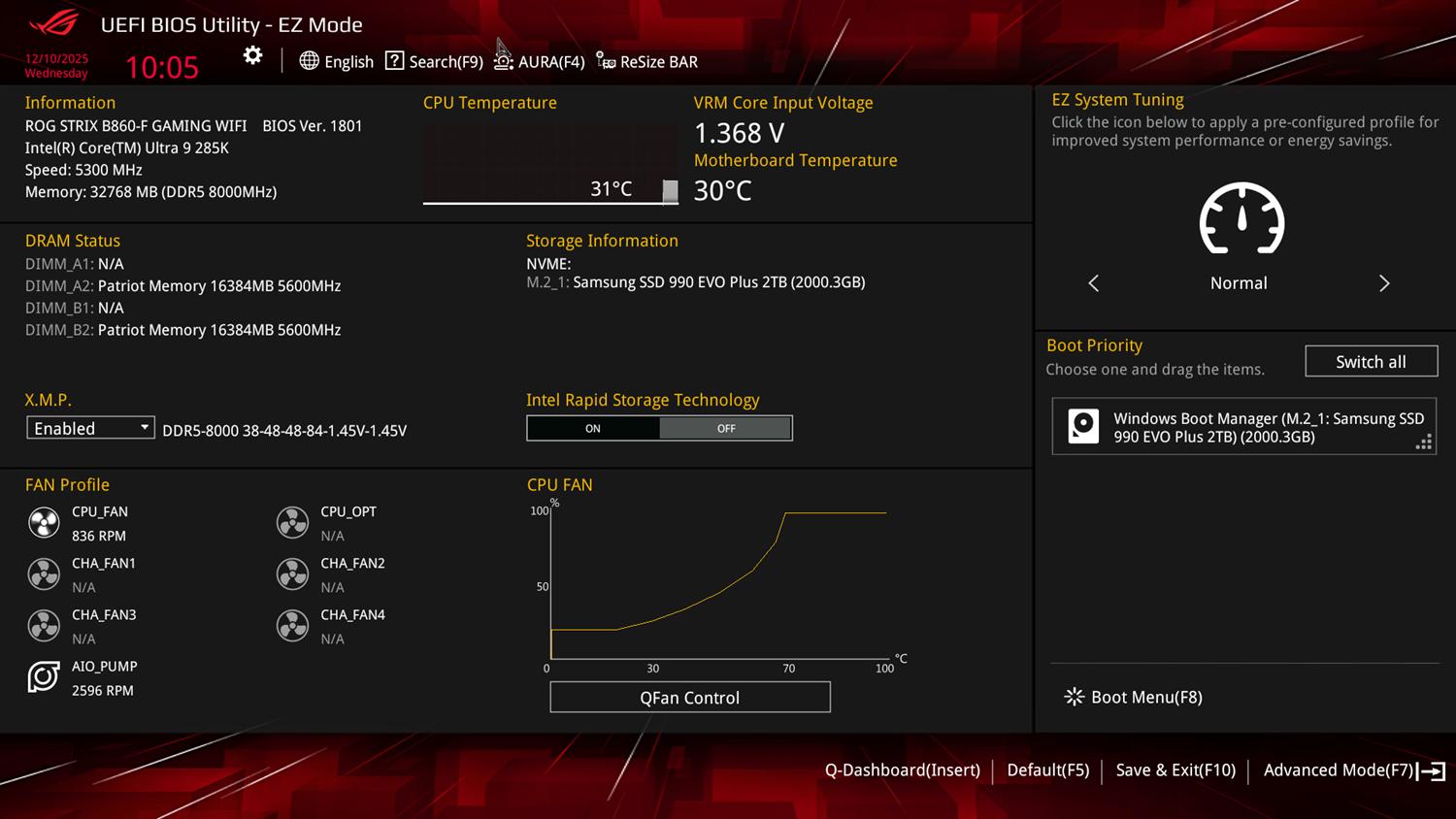Open the ReSize BAR option
Screen dimensions: 1456x819
(x=647, y=62)
